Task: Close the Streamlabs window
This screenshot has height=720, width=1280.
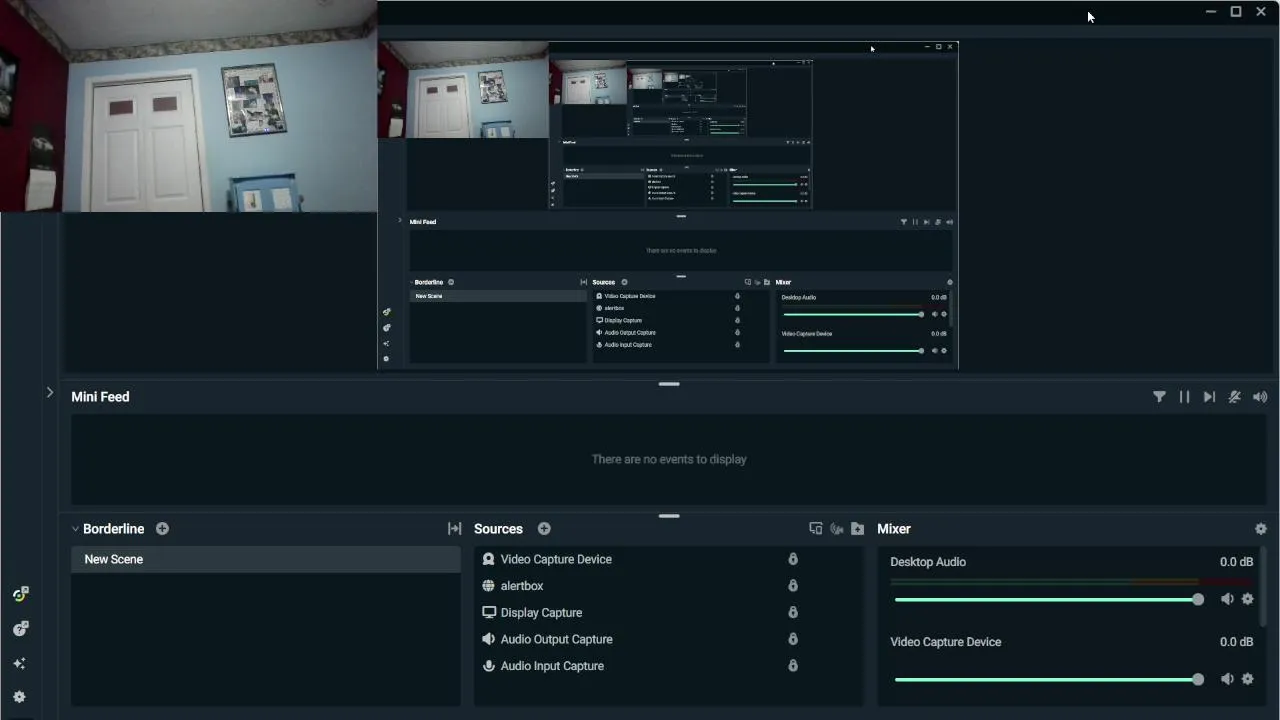Action: 1261,12
